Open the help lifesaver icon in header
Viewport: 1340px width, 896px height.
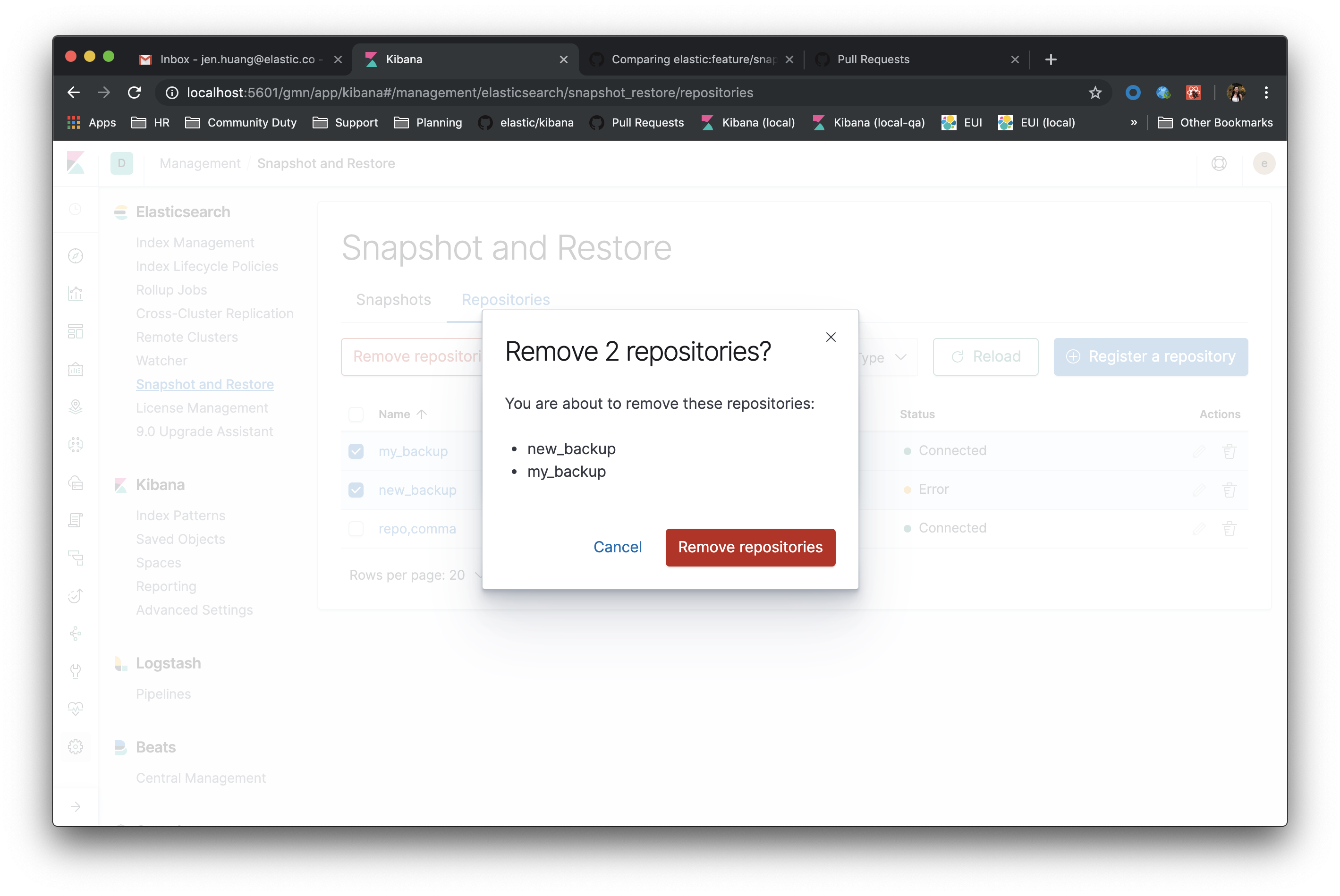[1218, 163]
